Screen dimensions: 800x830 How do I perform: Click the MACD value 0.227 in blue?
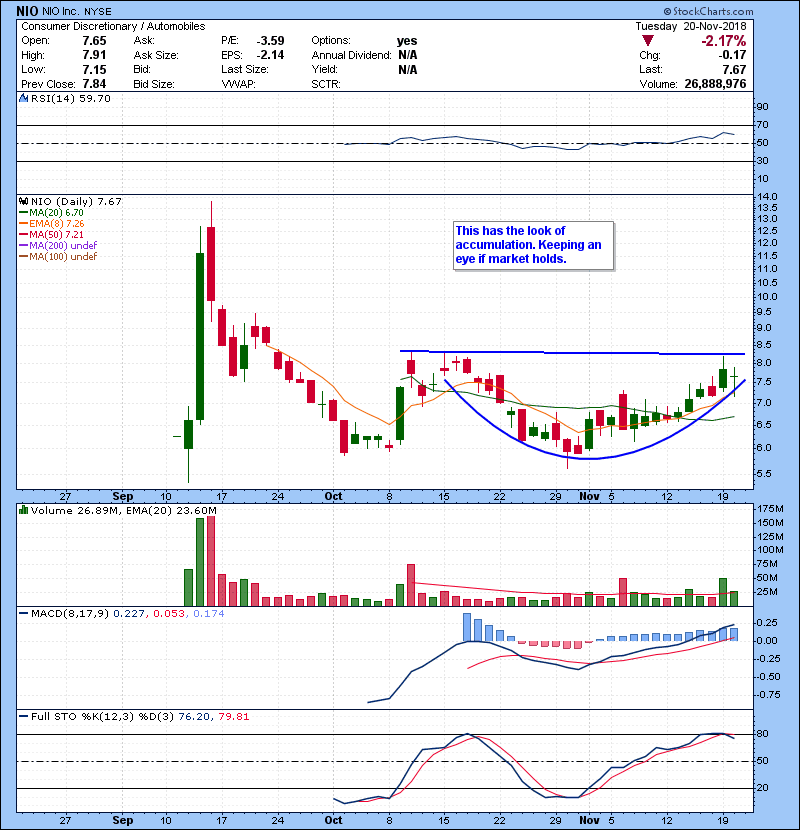tap(129, 614)
